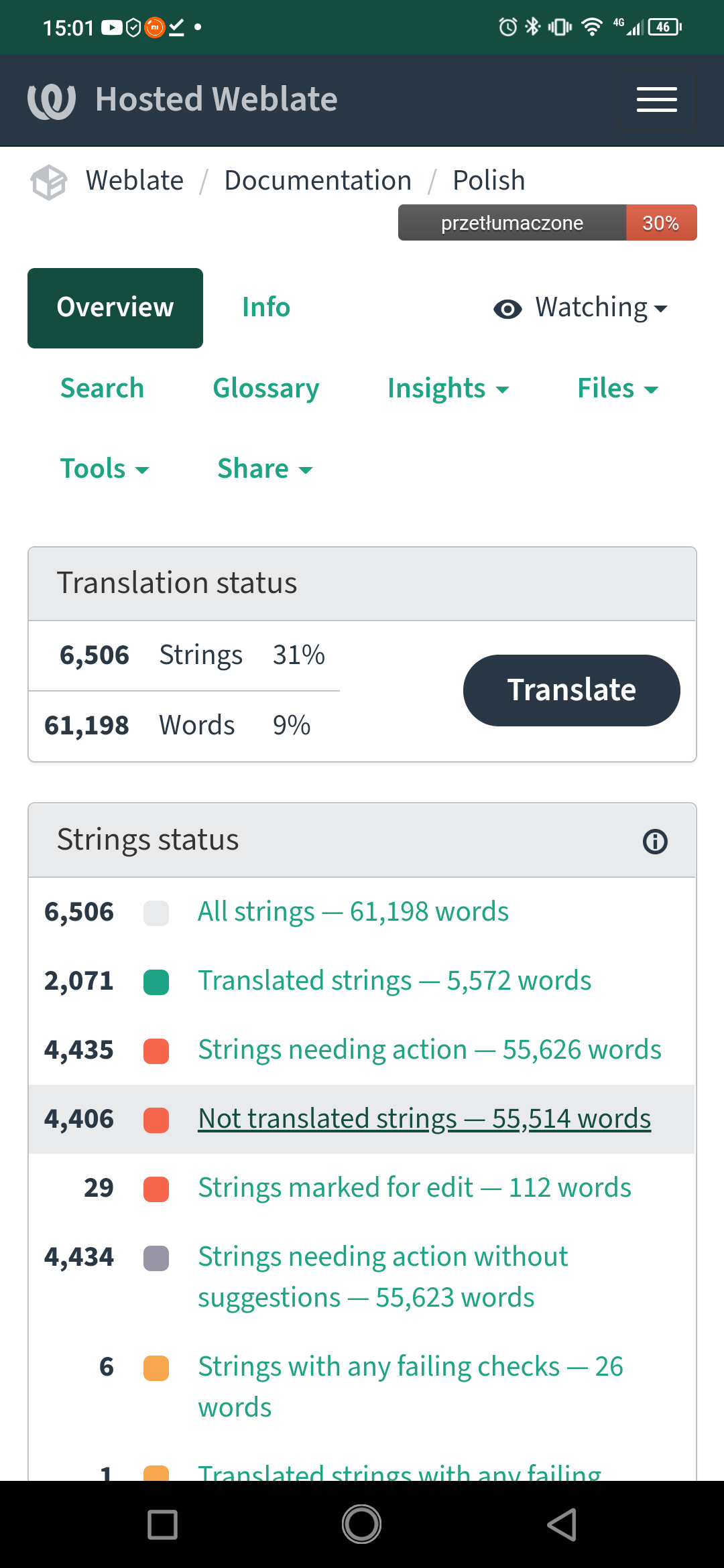
Task: Open Strings needing action — 55,626 words
Action: pyautogui.click(x=429, y=1050)
